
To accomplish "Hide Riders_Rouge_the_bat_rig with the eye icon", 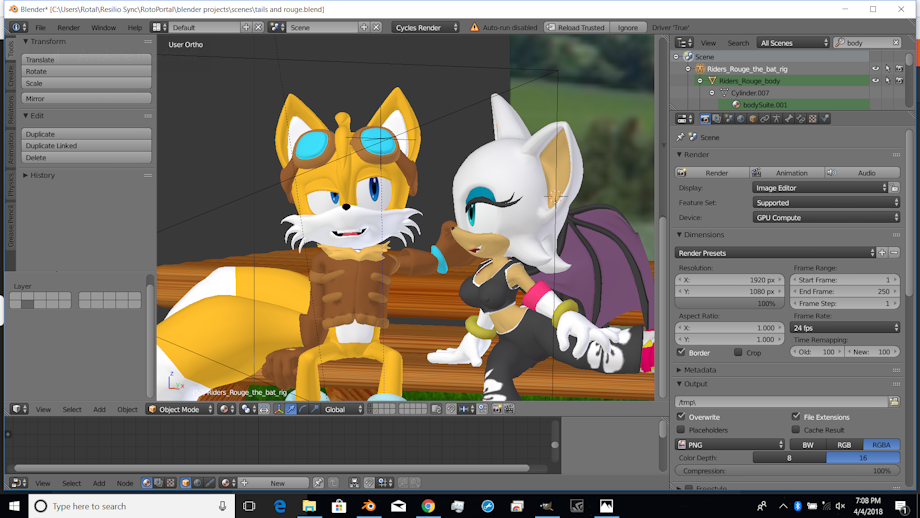I will click(x=875, y=69).
